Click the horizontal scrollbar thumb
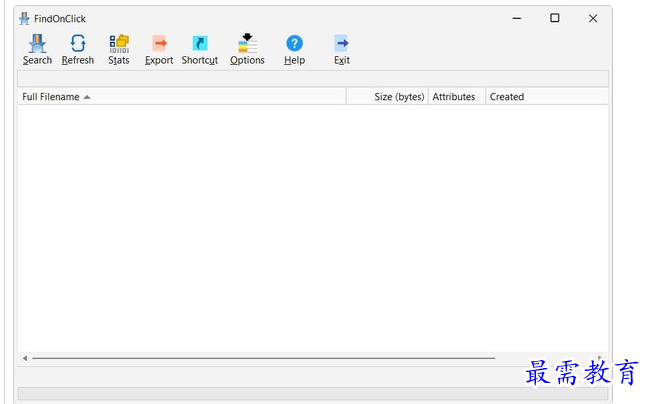This screenshot has height=404, width=647. [x=264, y=358]
